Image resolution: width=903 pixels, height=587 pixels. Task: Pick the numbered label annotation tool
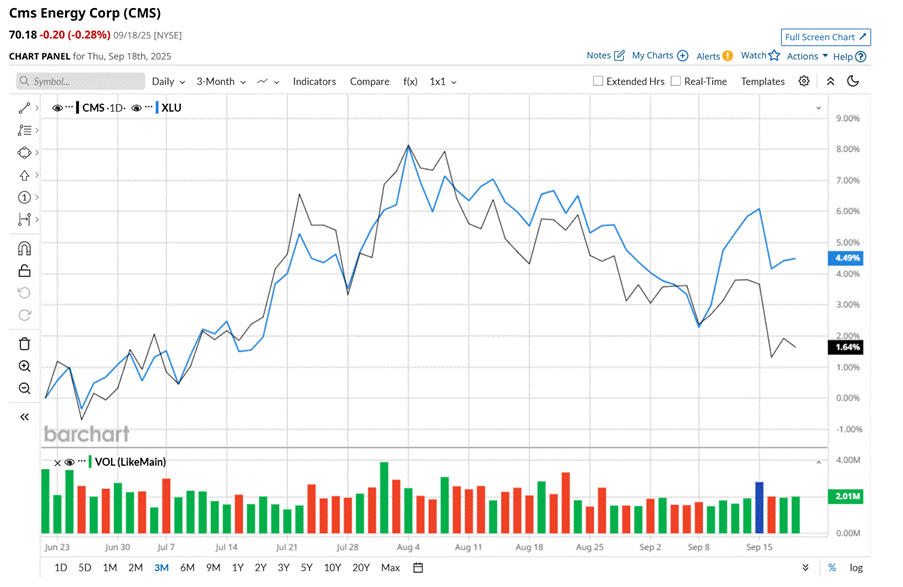24,198
